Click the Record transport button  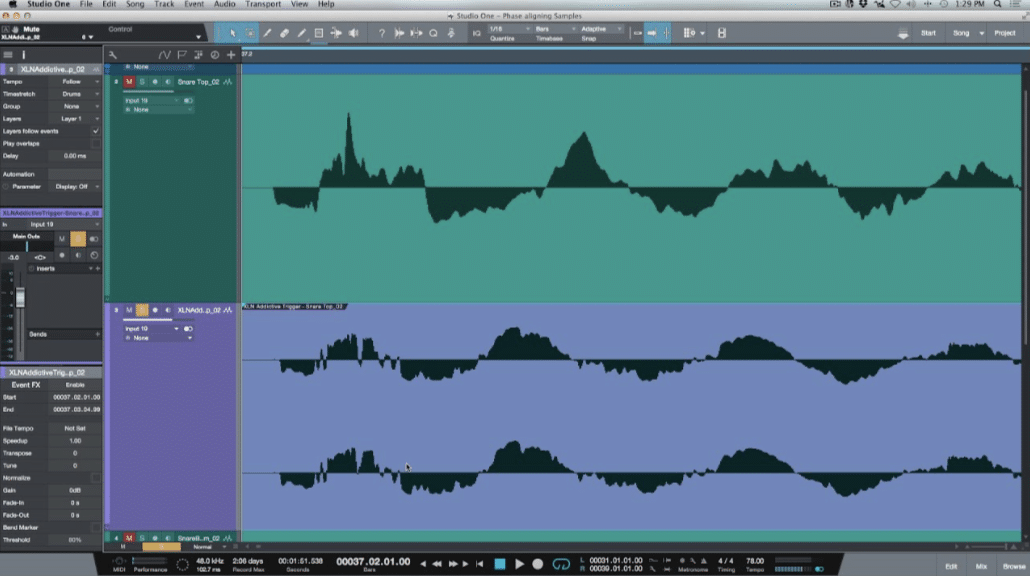(537, 564)
